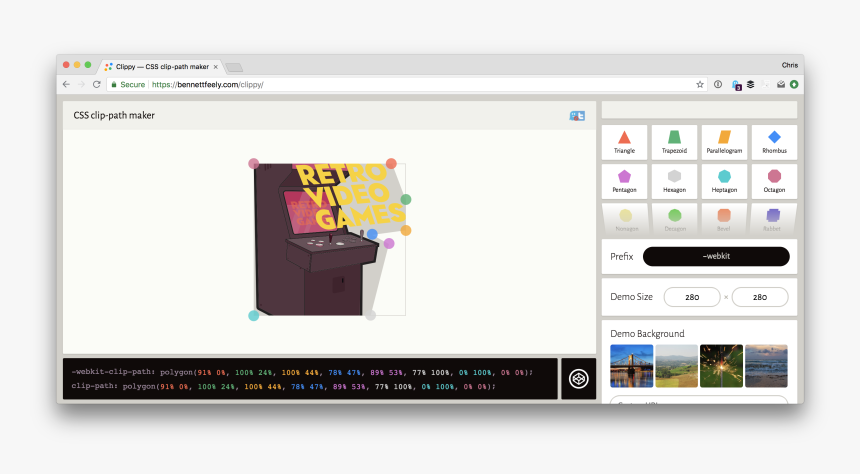Click the demo width field 280
860x474 pixels.
point(692,297)
